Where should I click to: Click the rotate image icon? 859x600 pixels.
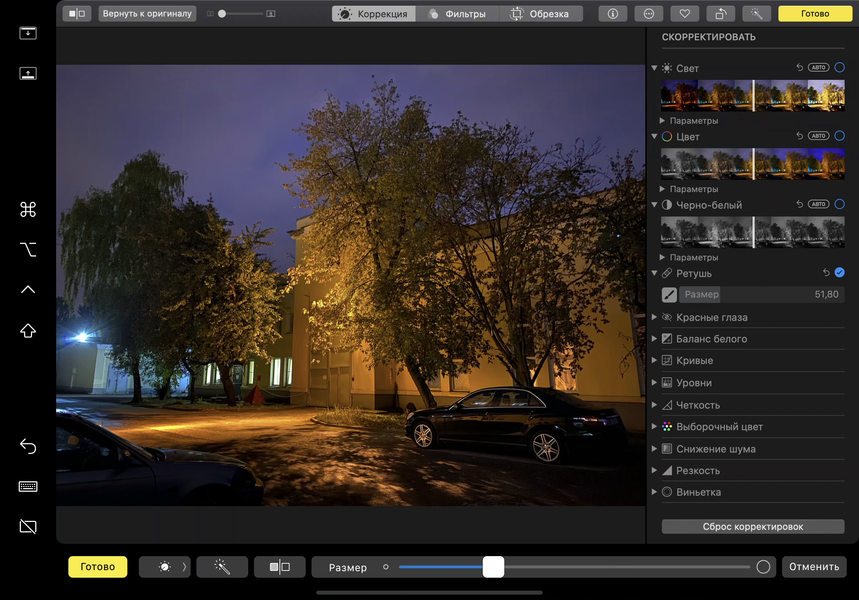720,14
